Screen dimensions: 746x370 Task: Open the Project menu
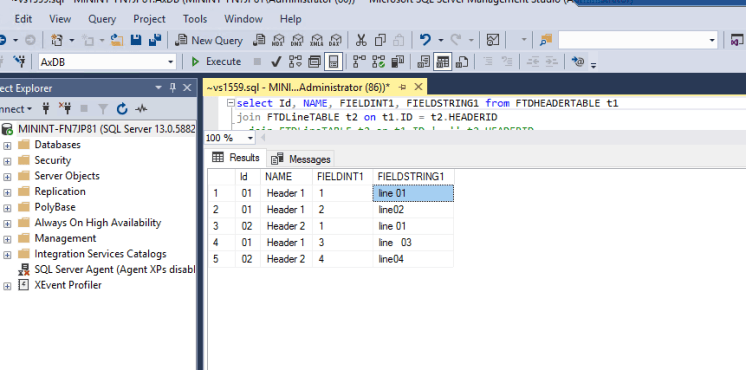149,19
